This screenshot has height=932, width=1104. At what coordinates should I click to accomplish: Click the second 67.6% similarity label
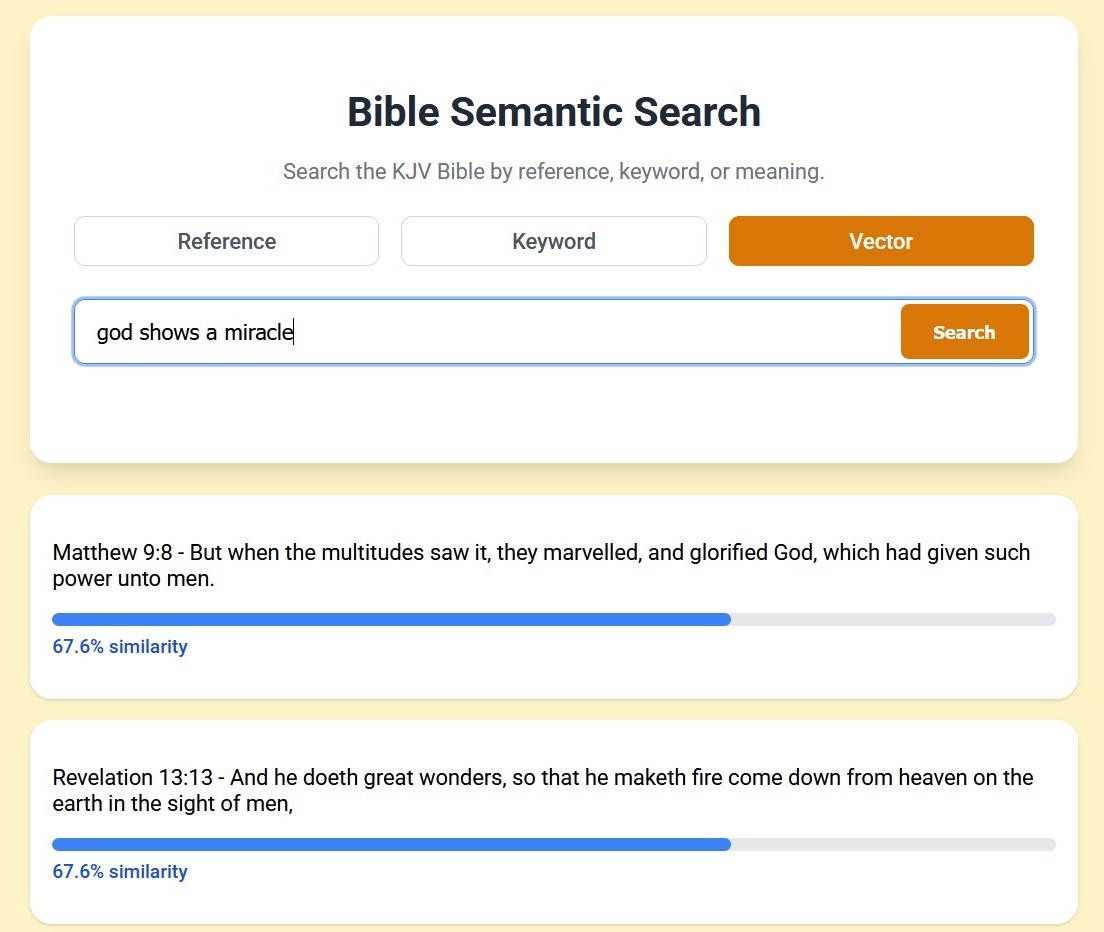coord(119,871)
